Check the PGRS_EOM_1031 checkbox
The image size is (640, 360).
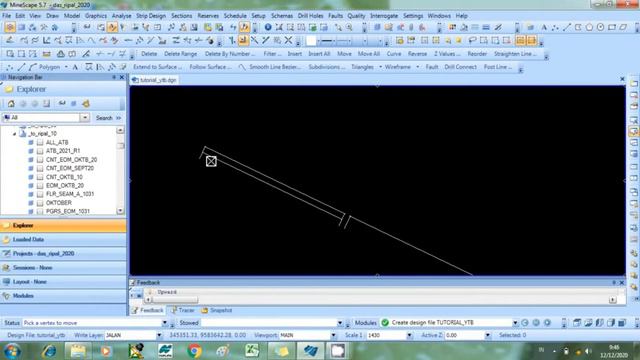[x=40, y=211]
